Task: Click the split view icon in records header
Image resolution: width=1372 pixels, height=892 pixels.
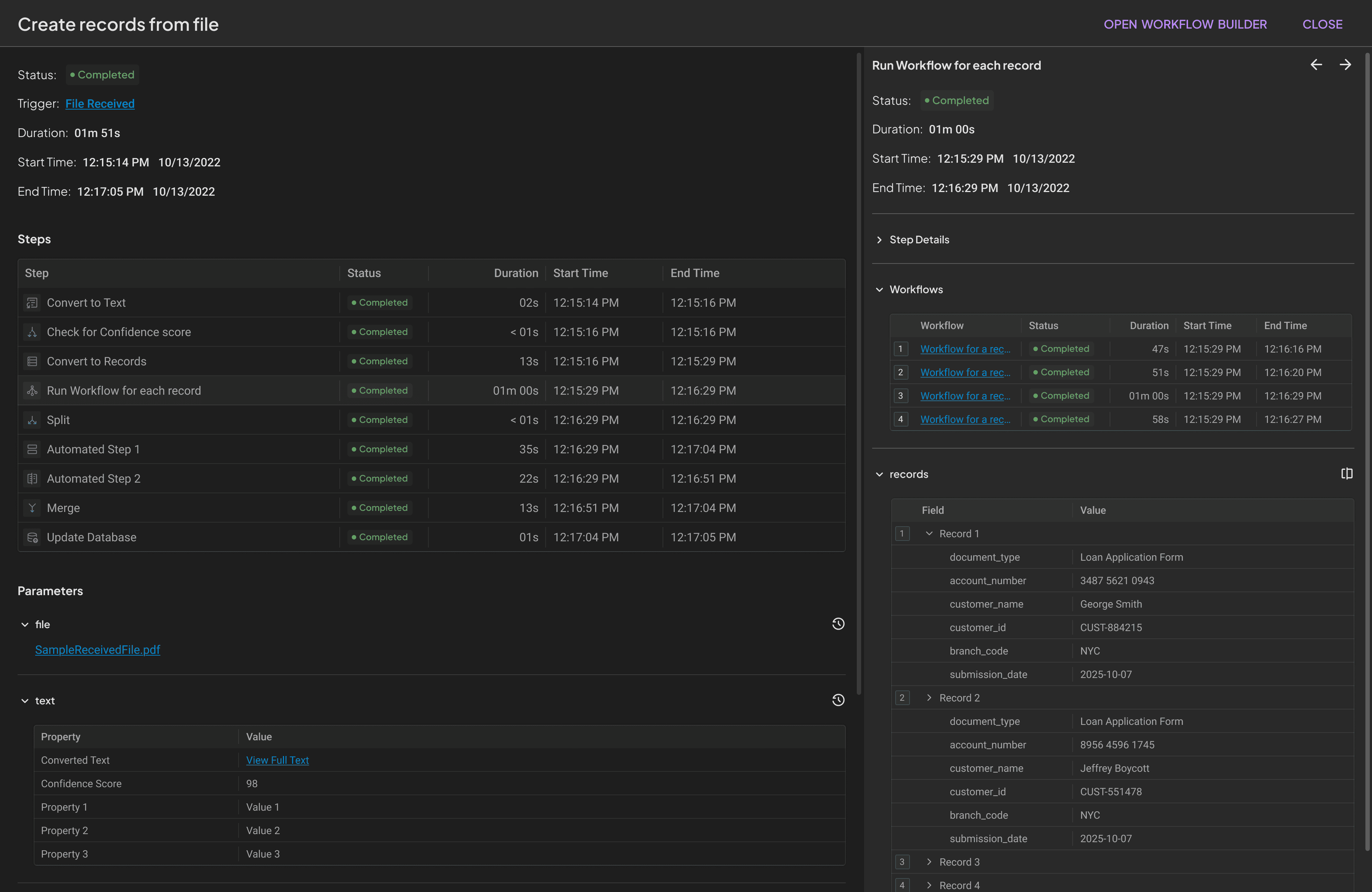Action: (x=1347, y=473)
